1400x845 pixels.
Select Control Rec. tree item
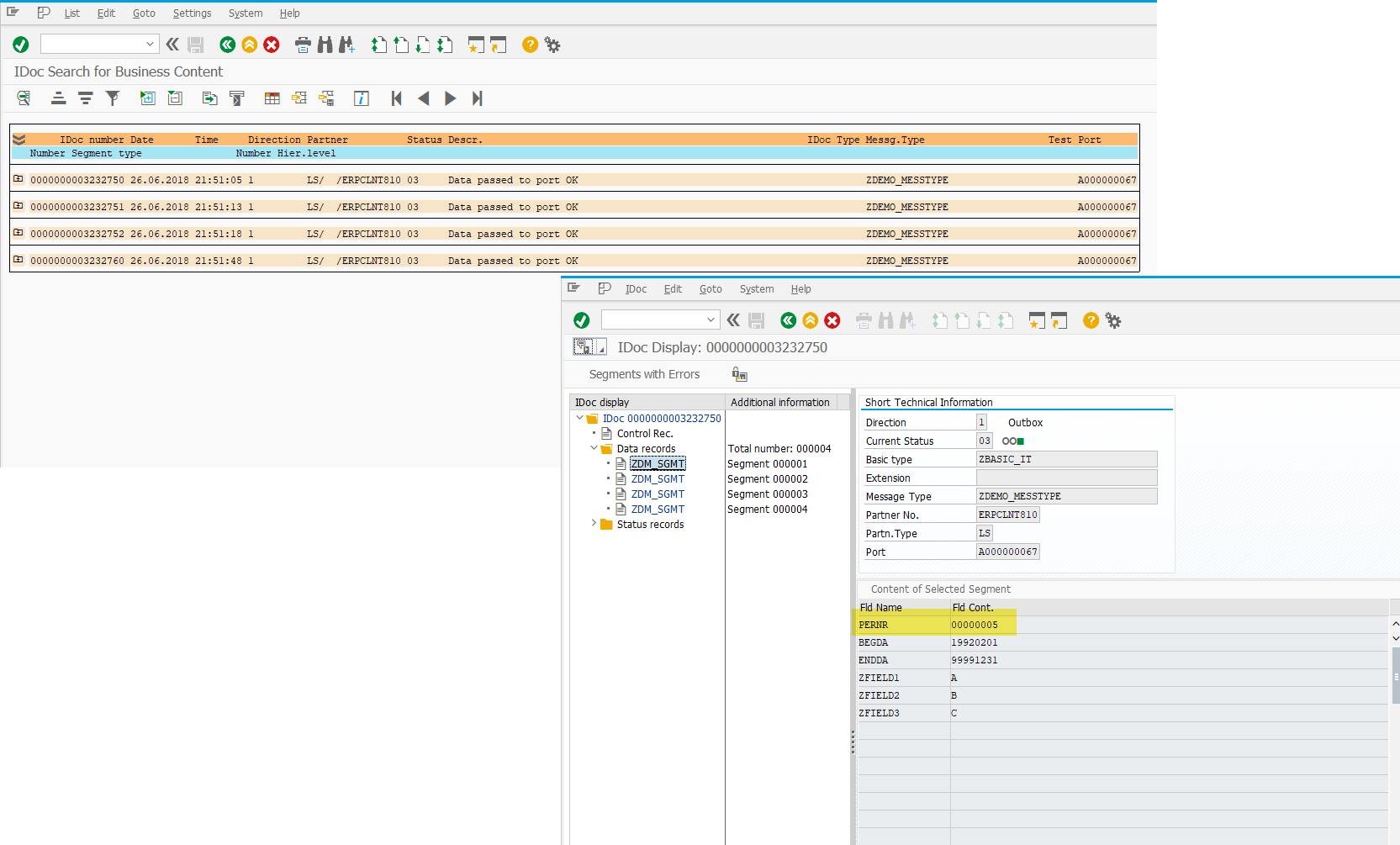click(645, 434)
